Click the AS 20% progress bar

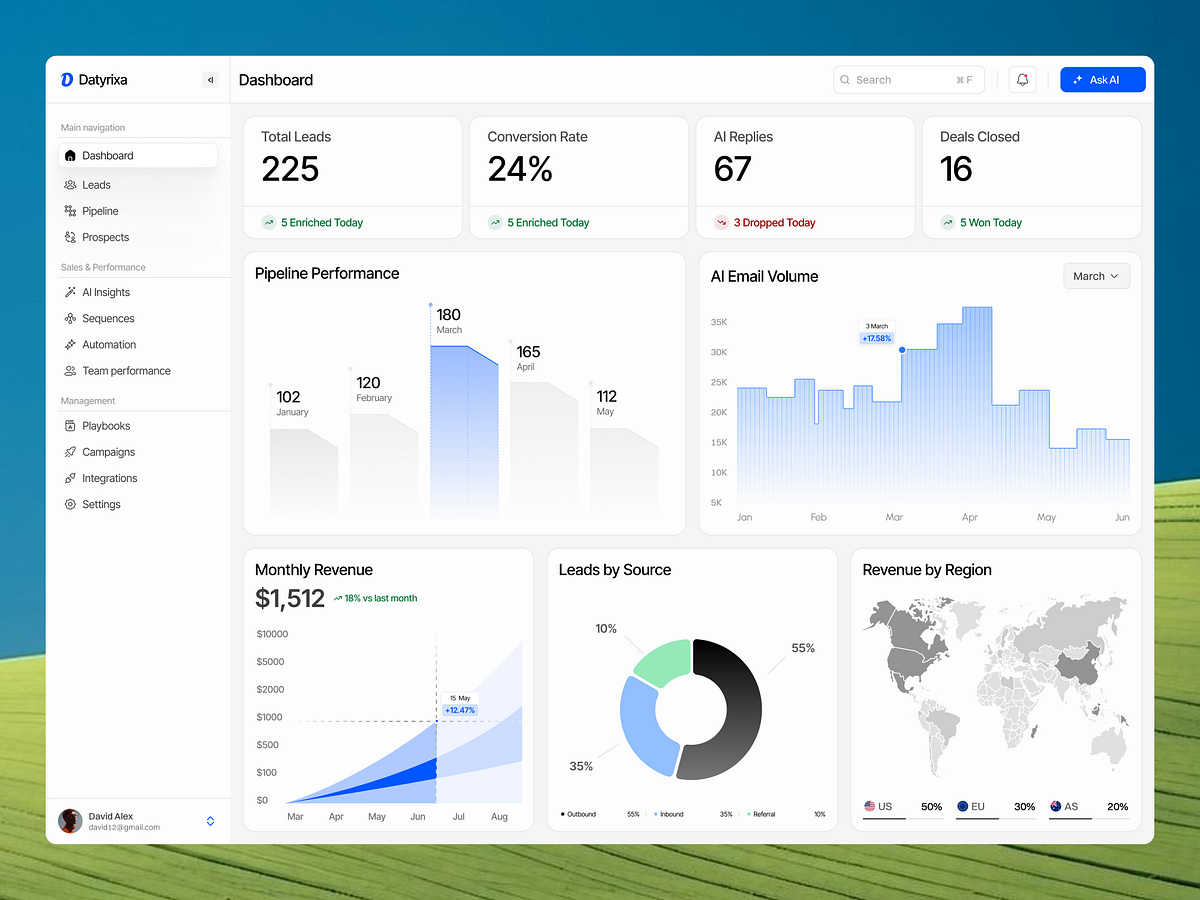(1088, 818)
